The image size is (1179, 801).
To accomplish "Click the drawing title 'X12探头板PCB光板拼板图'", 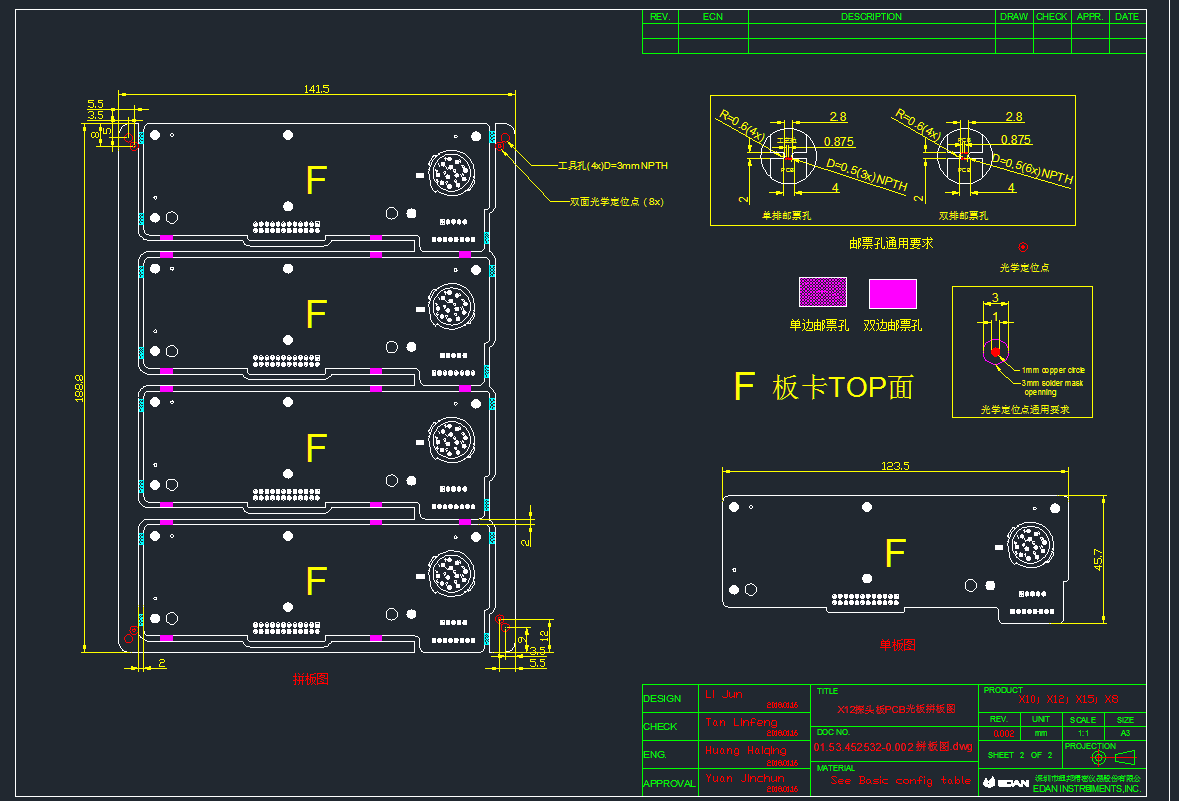I will [896, 709].
